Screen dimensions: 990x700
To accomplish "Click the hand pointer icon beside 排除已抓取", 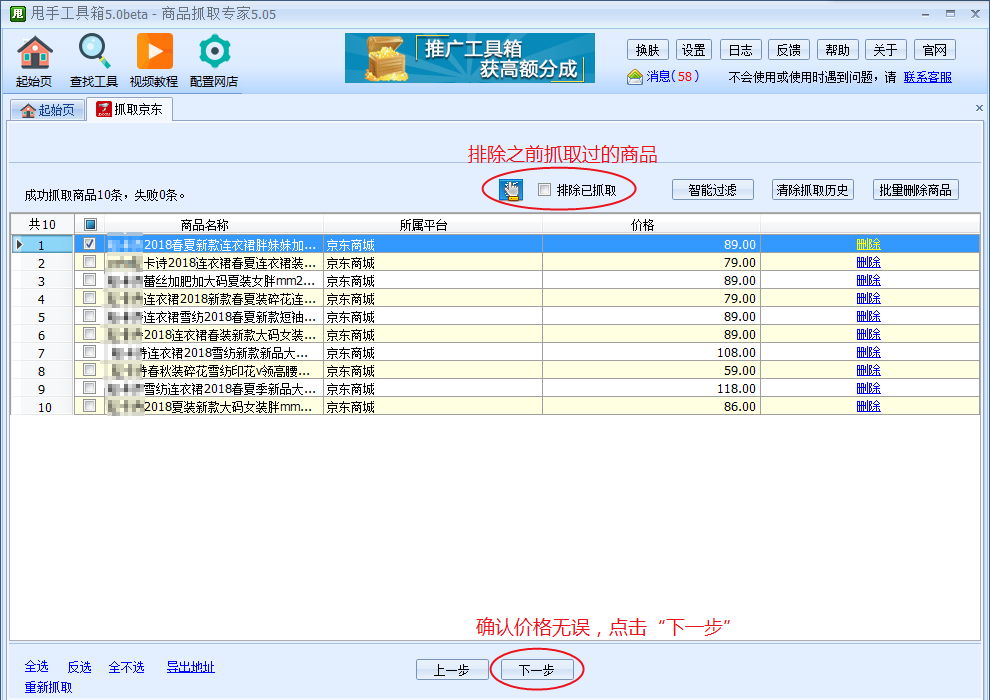I will [511, 189].
